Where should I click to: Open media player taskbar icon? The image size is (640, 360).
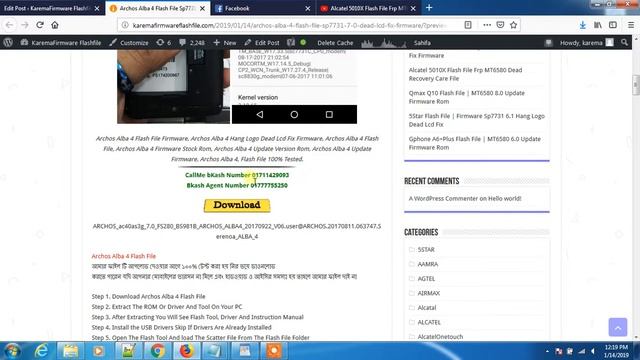pos(98,351)
